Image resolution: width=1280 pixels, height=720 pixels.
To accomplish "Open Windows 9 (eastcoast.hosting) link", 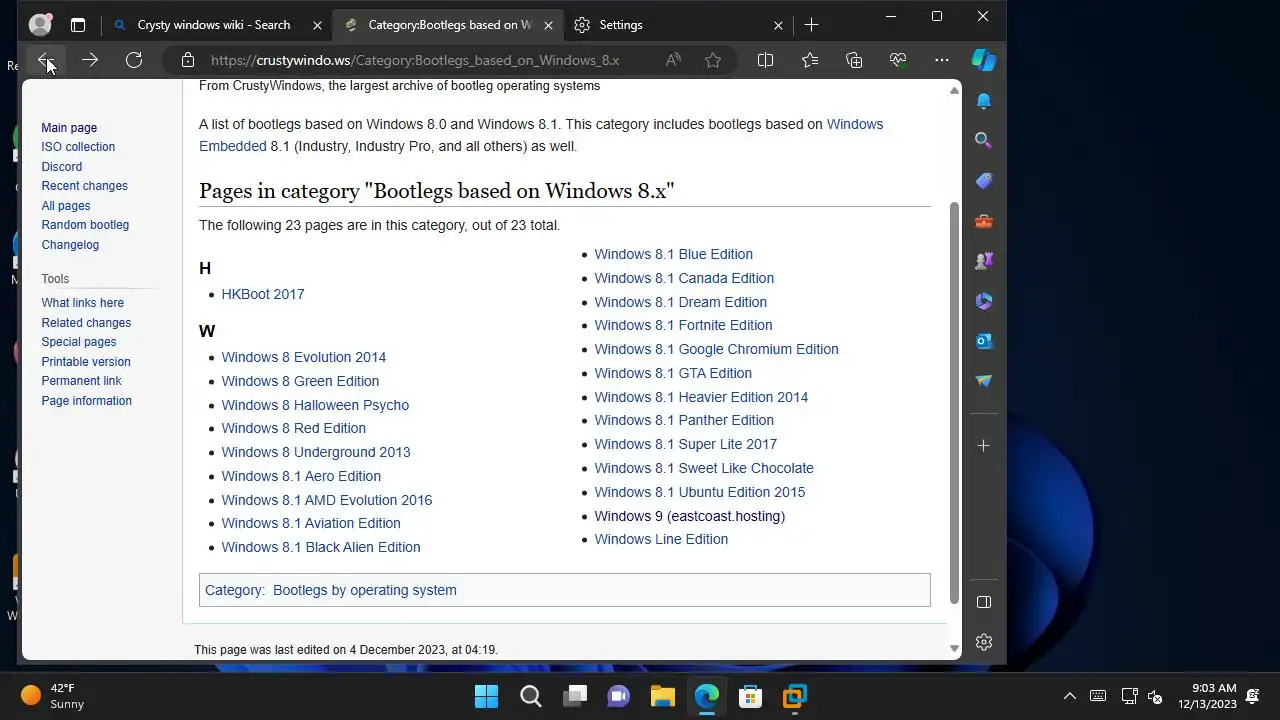I will 690,516.
